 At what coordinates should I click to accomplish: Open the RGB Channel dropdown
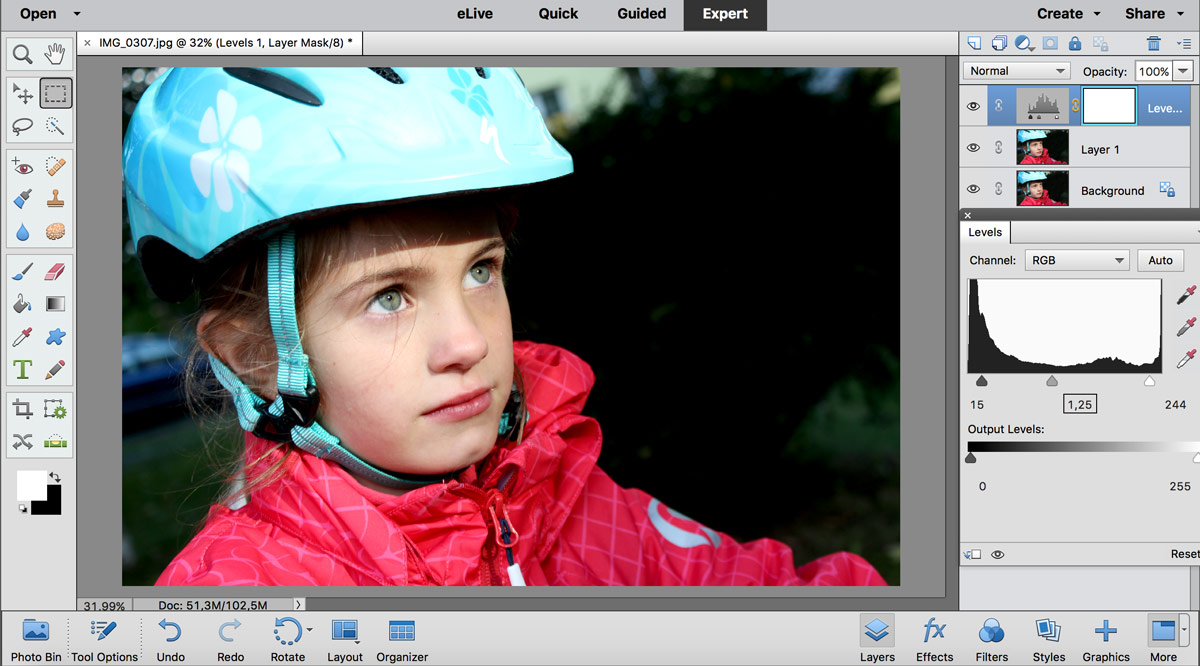coord(1076,260)
